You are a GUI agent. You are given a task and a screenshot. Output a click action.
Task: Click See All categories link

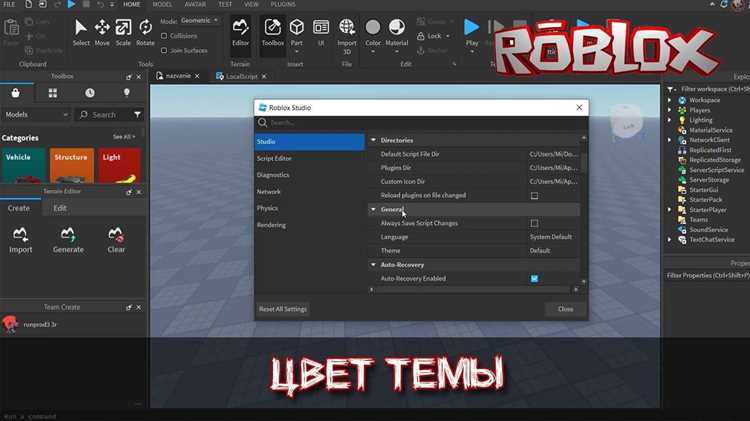tap(124, 137)
